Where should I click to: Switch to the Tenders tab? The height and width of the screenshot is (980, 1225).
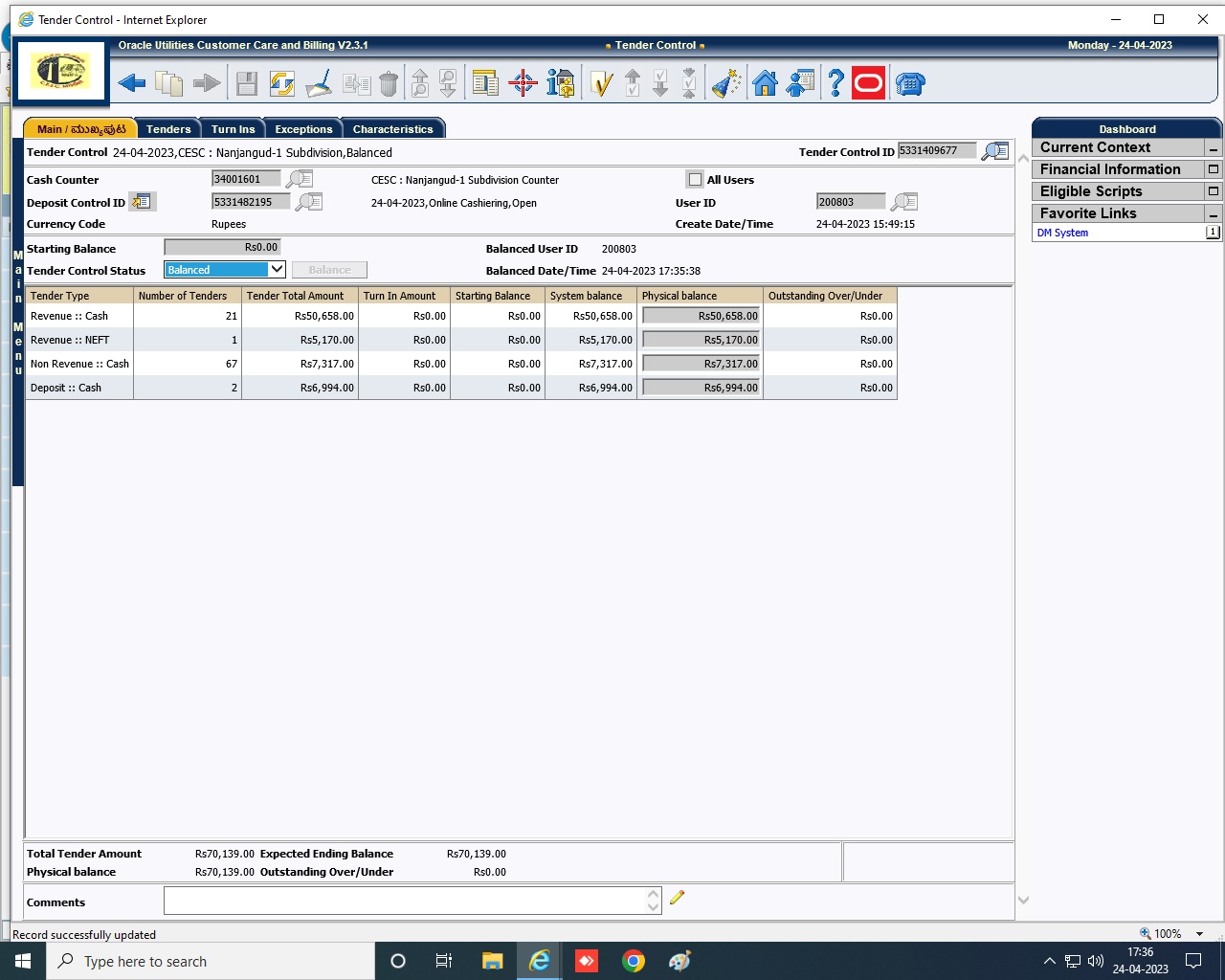point(168,129)
